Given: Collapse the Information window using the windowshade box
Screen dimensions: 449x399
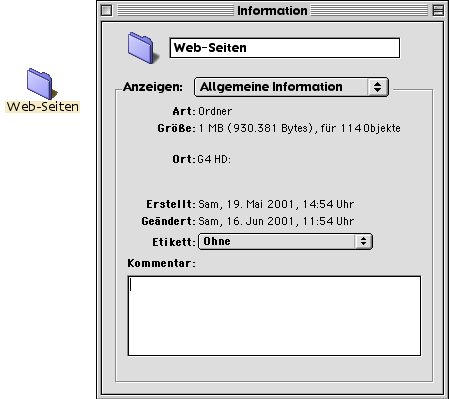Looking at the screenshot, I should click(438, 10).
